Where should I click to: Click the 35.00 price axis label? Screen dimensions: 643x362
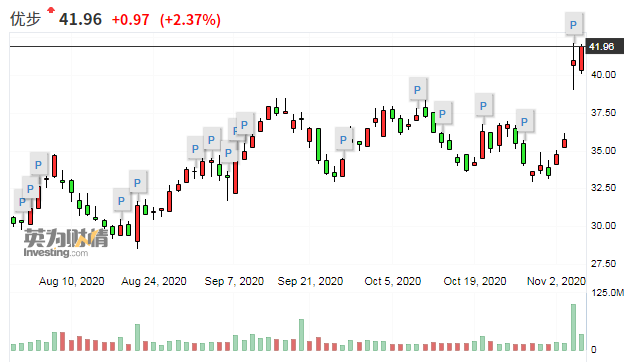coord(603,150)
